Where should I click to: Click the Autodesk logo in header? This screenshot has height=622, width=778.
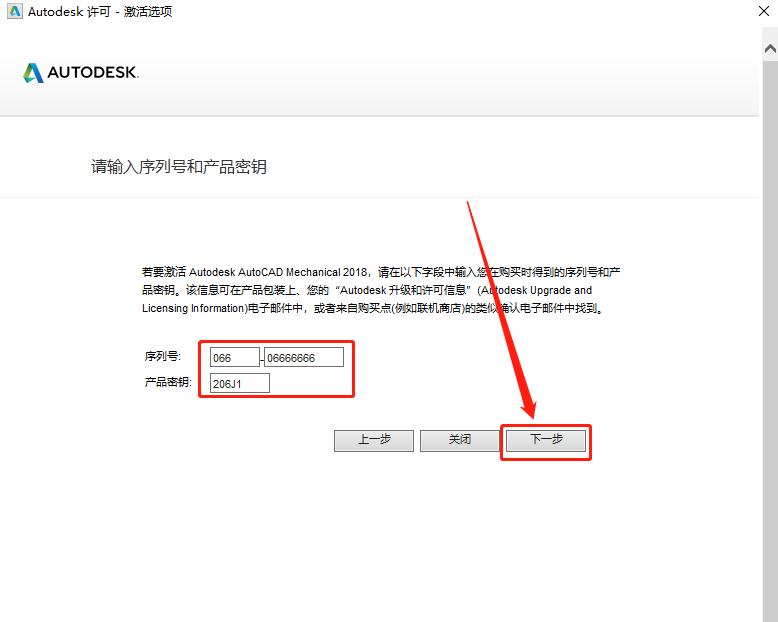[81, 73]
